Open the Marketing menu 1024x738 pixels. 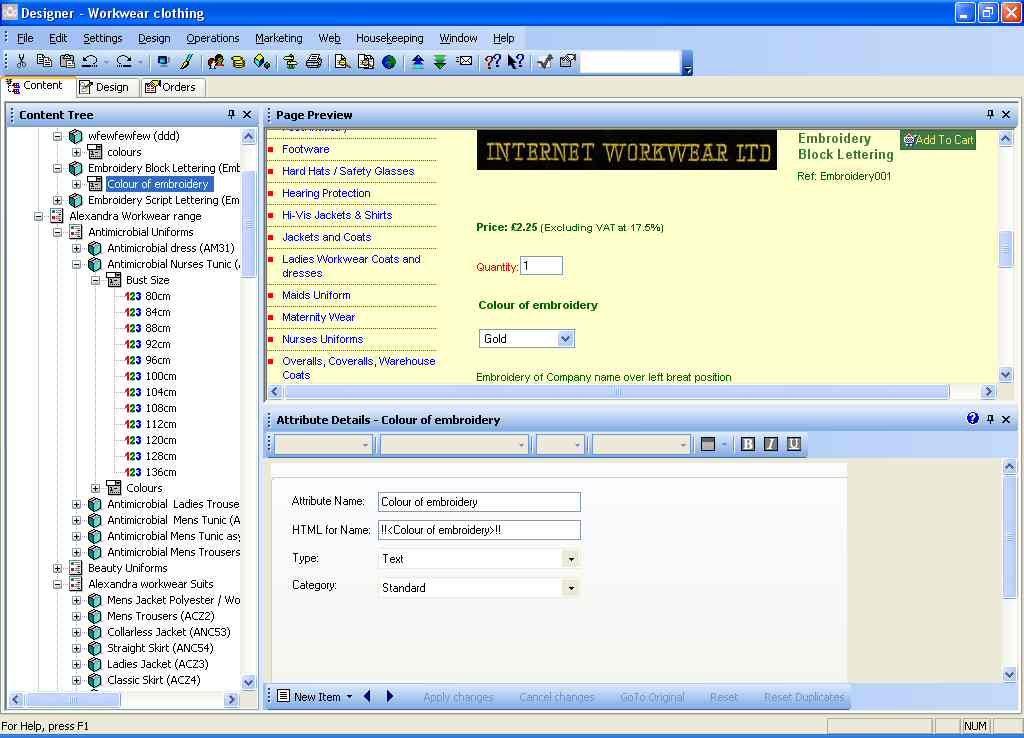coord(278,38)
